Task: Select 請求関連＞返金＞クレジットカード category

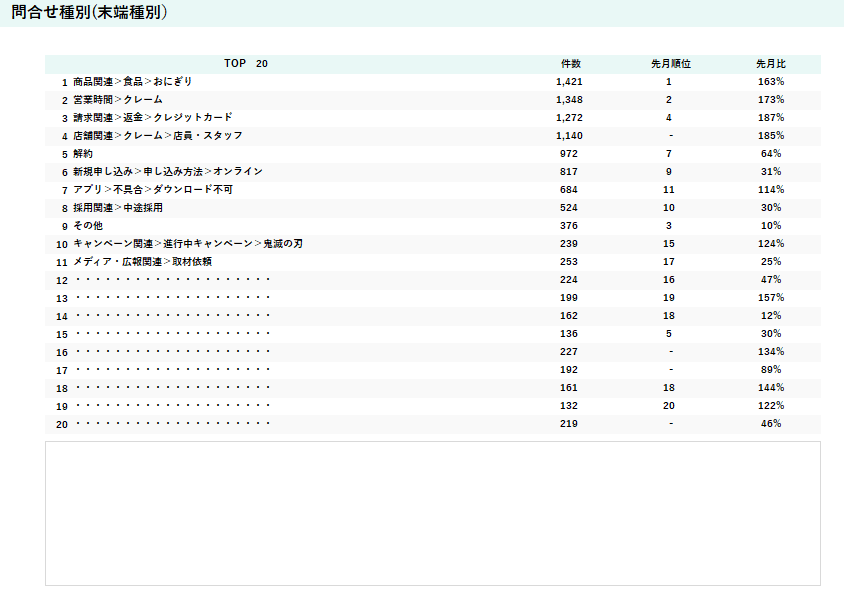Action: [152, 117]
